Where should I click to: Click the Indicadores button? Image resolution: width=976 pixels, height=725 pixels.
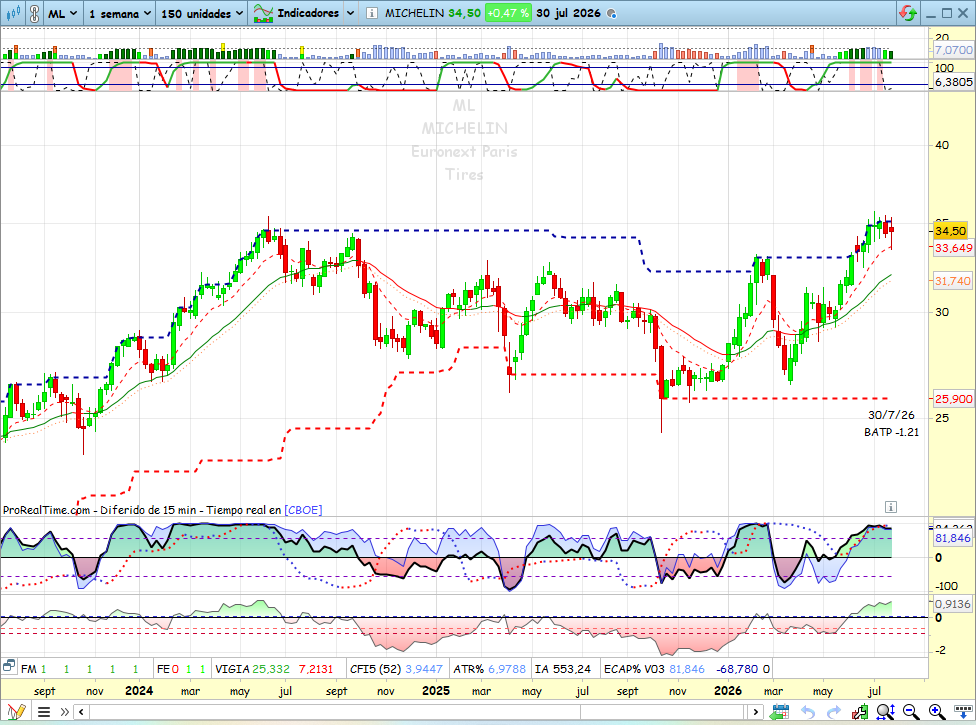[297, 13]
